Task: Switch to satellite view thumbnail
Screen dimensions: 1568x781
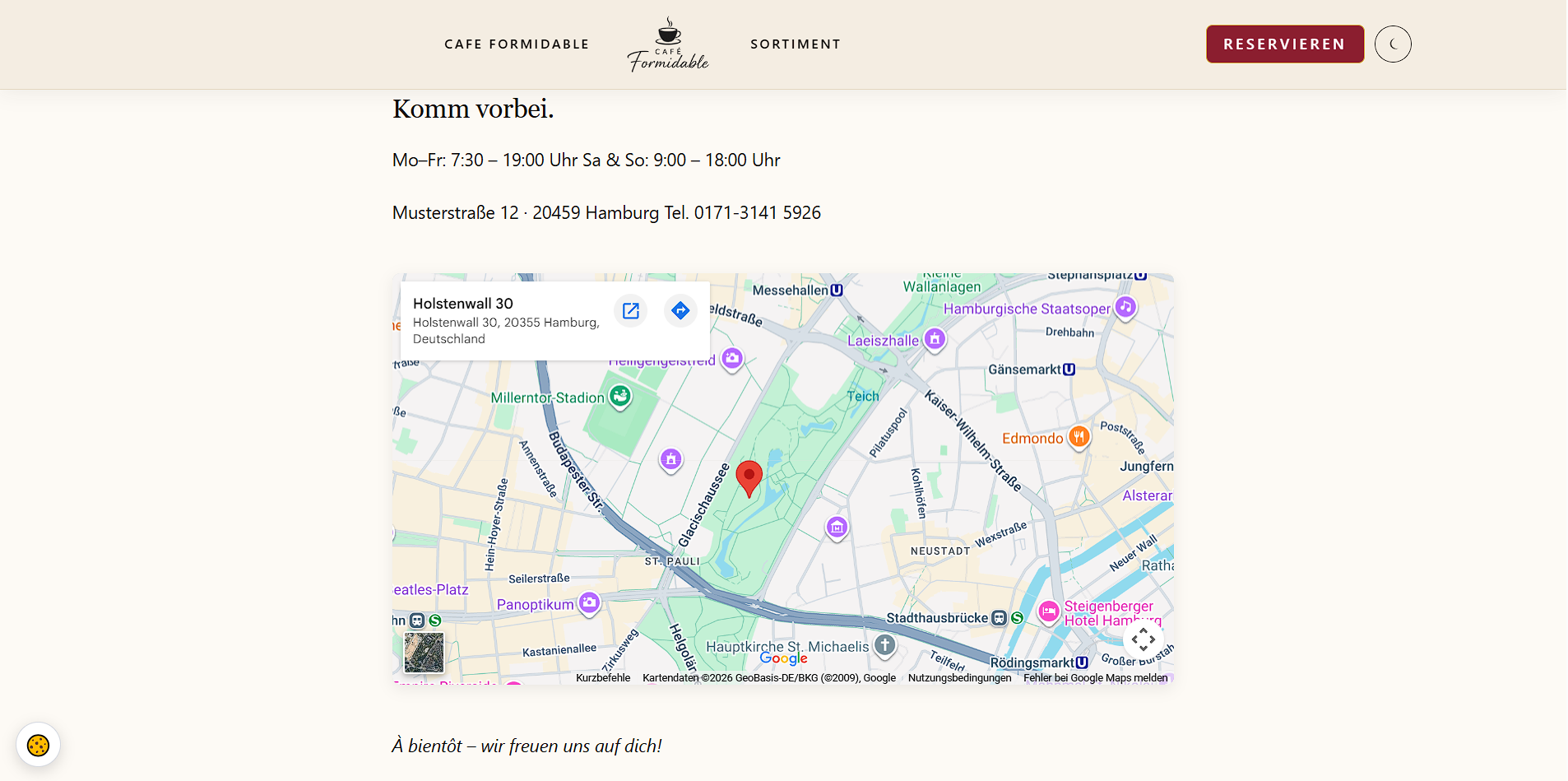Action: pyautogui.click(x=424, y=653)
